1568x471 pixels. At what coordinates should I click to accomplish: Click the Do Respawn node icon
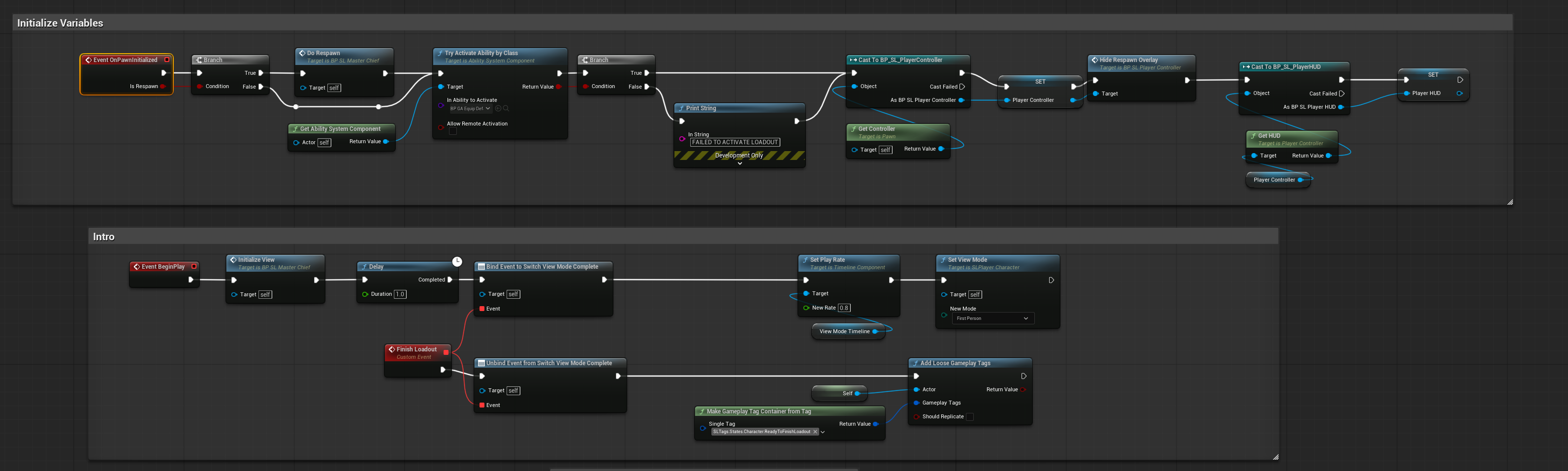point(302,53)
